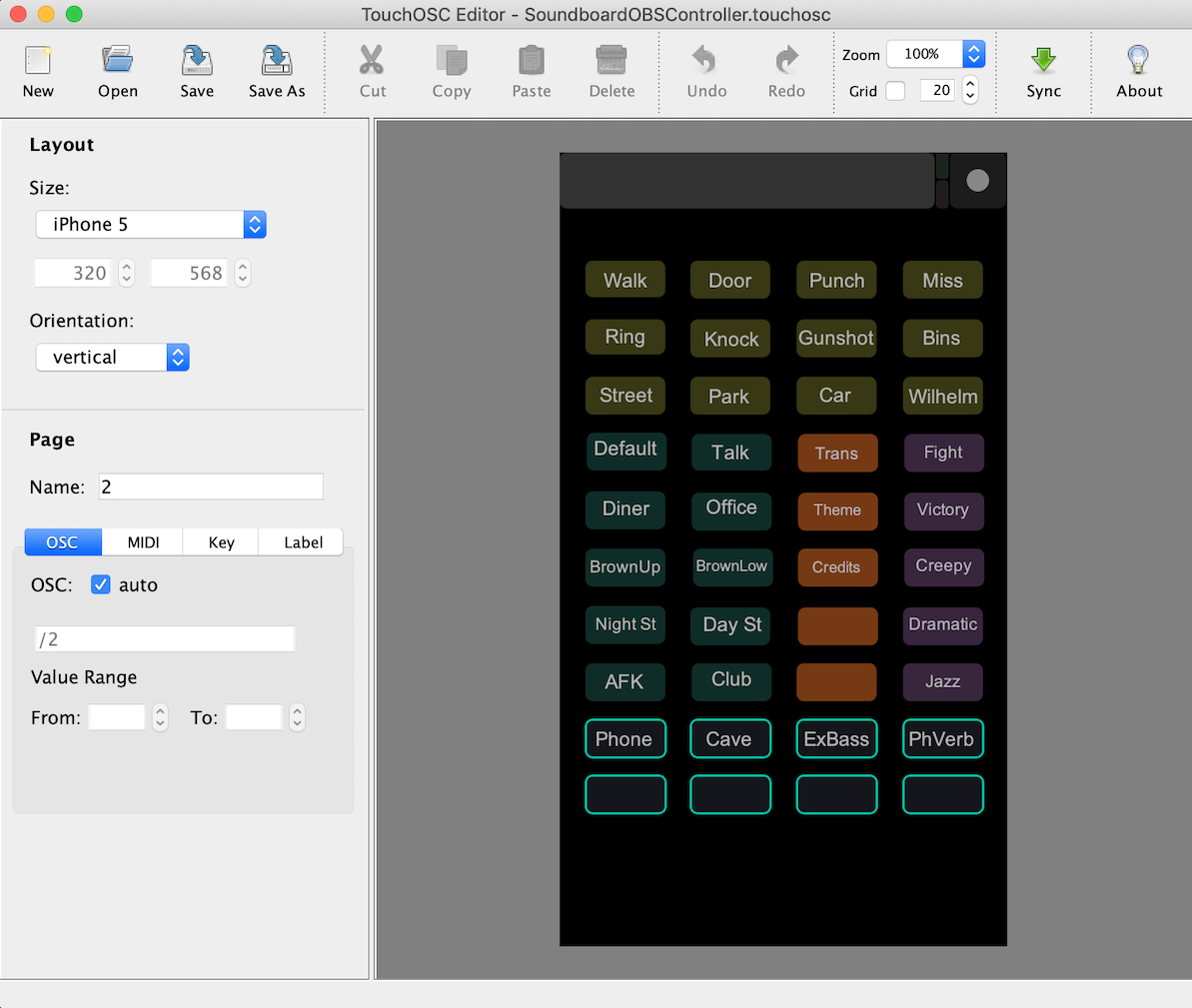
Task: Select the Cut tool icon
Action: (372, 70)
